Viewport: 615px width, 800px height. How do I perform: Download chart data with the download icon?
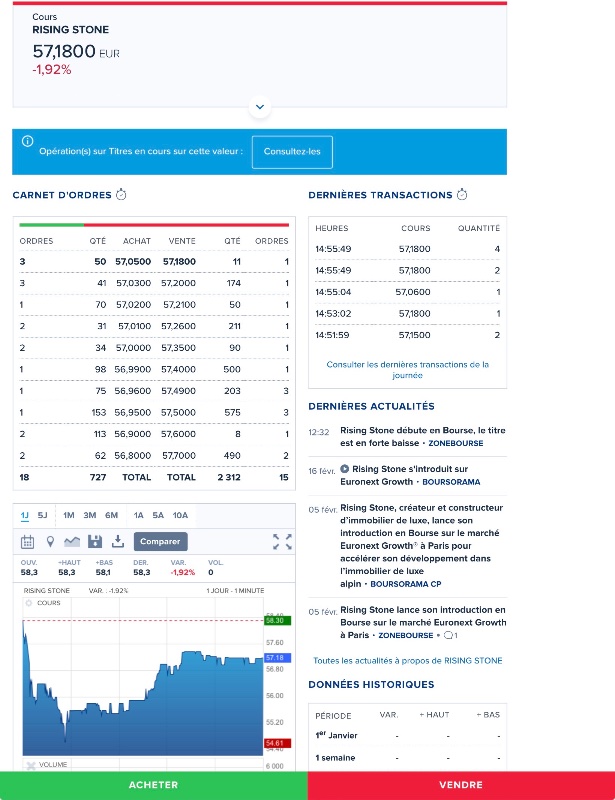(x=117, y=541)
